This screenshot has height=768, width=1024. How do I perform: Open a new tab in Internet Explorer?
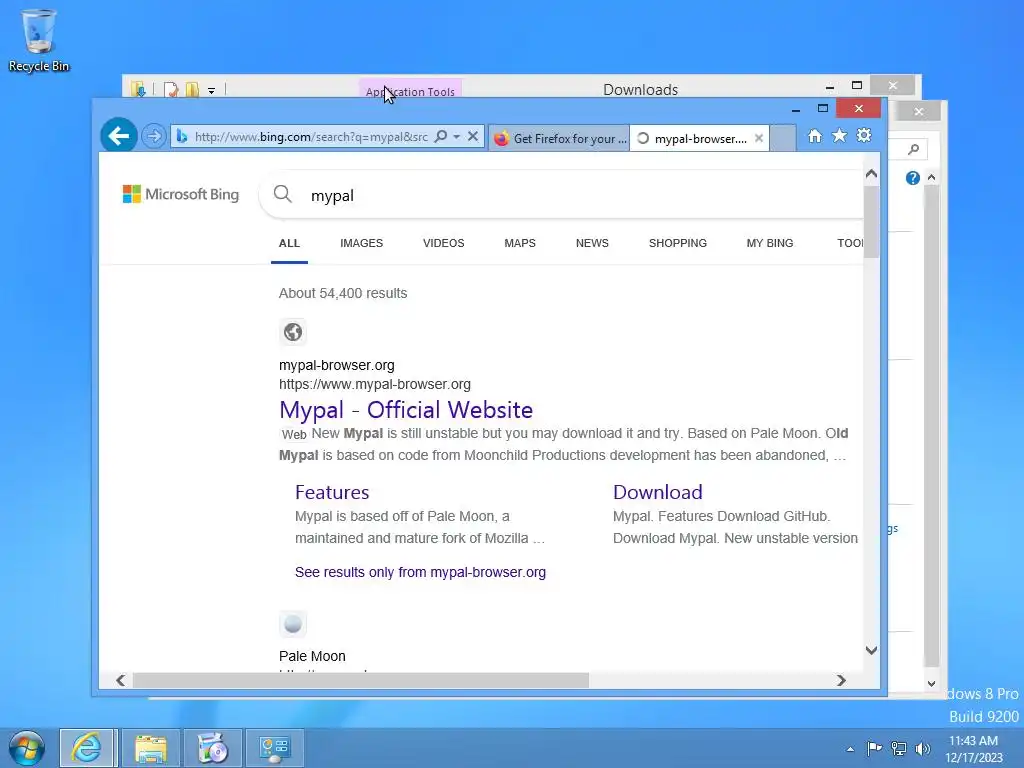tap(782, 138)
